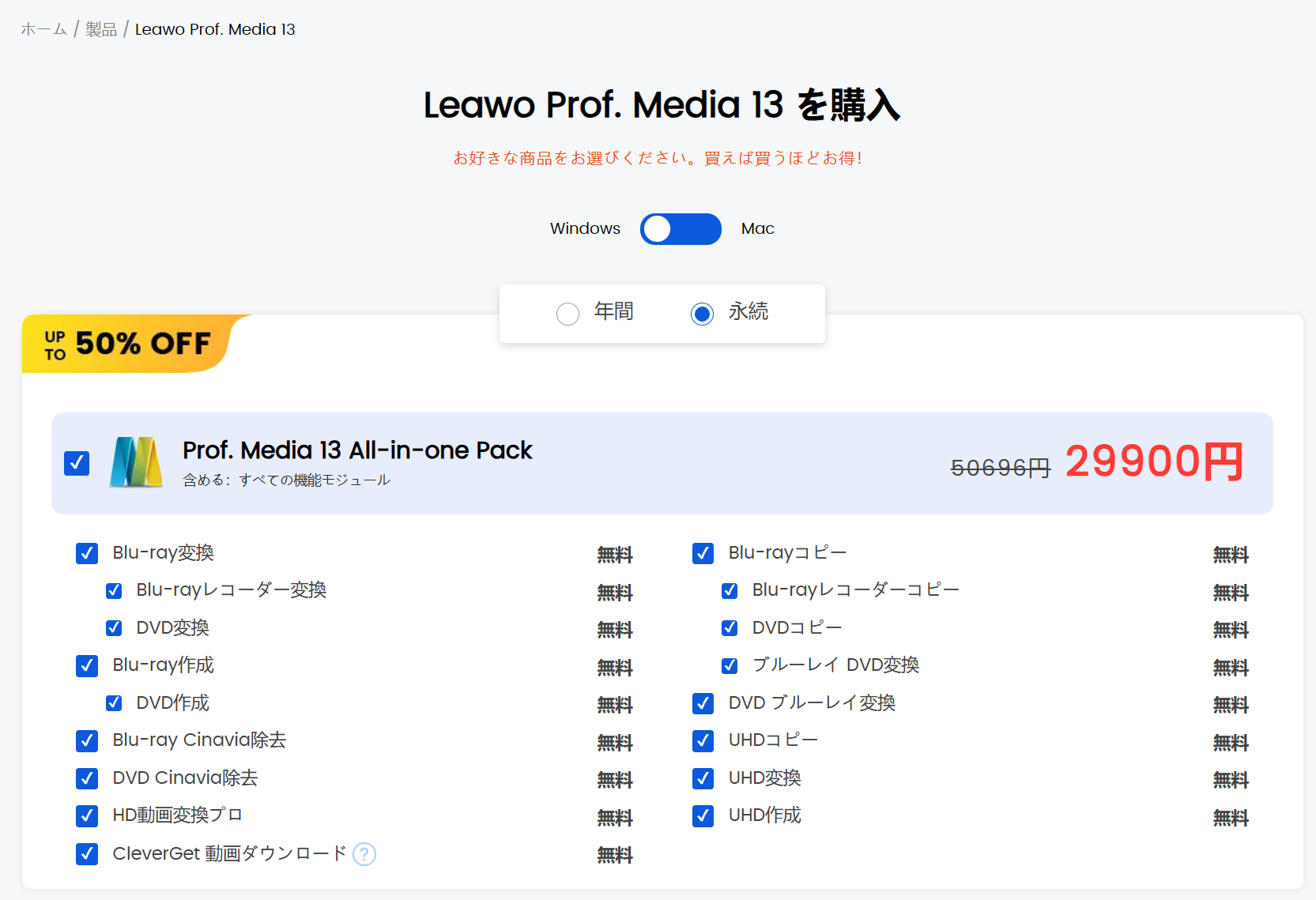
Task: Uncheck the CleverGet 動画ダウンロード checkbox
Action: point(87,854)
